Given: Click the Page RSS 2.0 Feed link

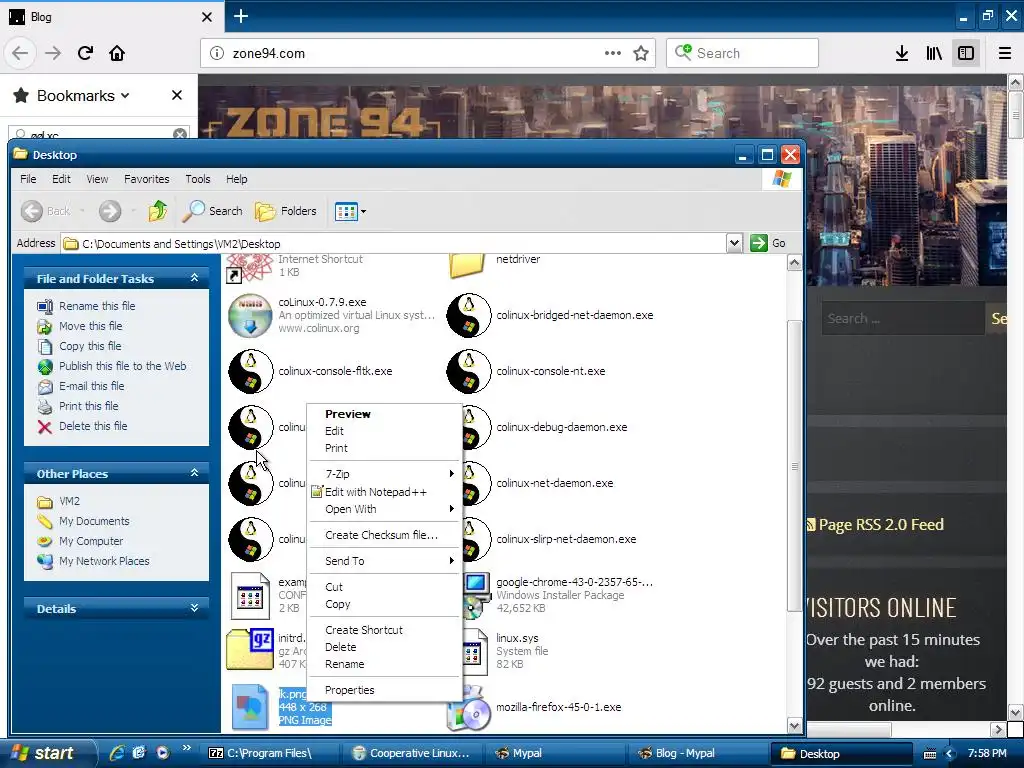Looking at the screenshot, I should (x=881, y=524).
